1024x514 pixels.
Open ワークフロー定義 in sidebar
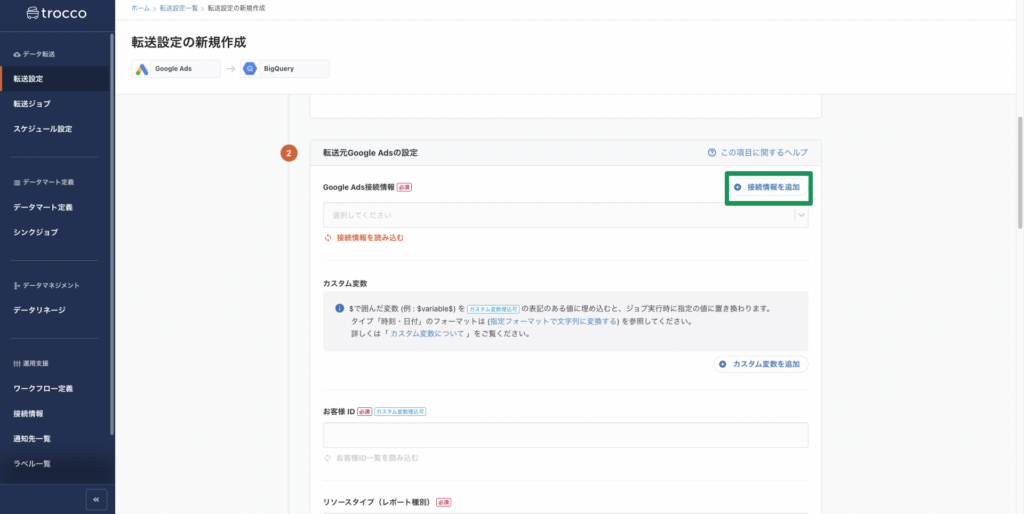42,388
